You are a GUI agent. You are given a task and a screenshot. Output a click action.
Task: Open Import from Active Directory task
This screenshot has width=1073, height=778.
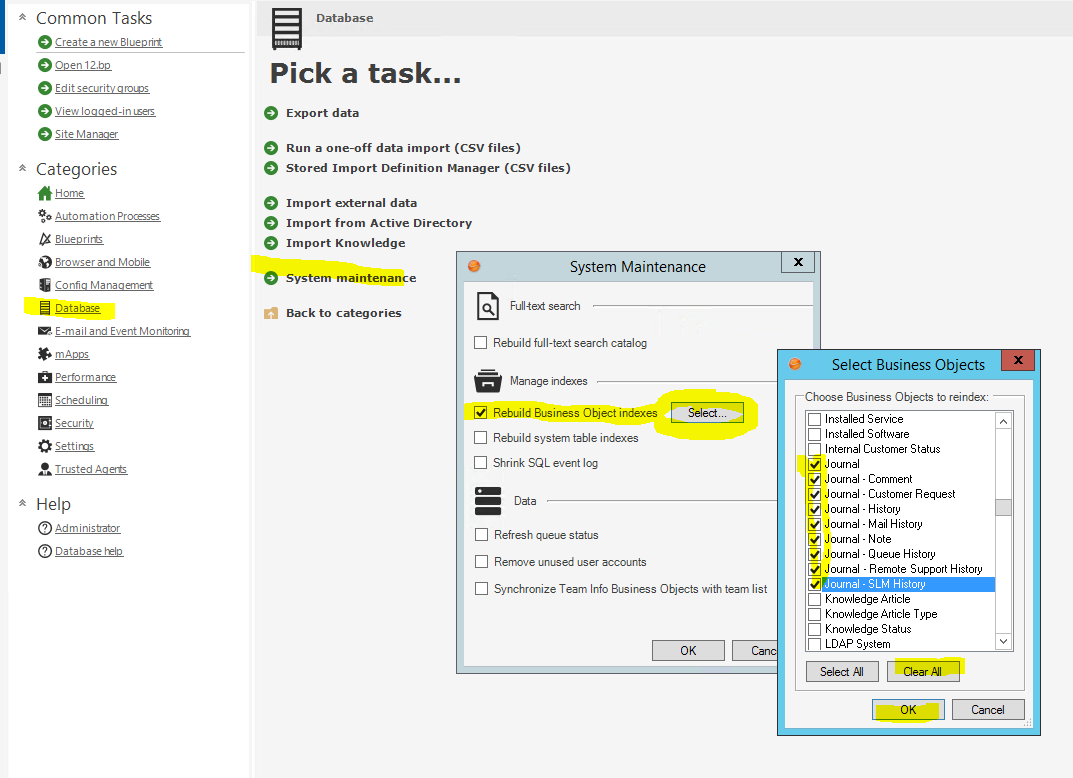coord(378,223)
